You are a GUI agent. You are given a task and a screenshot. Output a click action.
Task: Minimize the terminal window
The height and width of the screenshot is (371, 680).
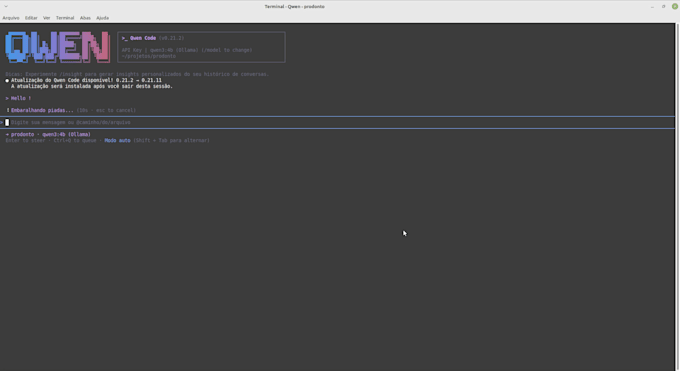(x=652, y=7)
